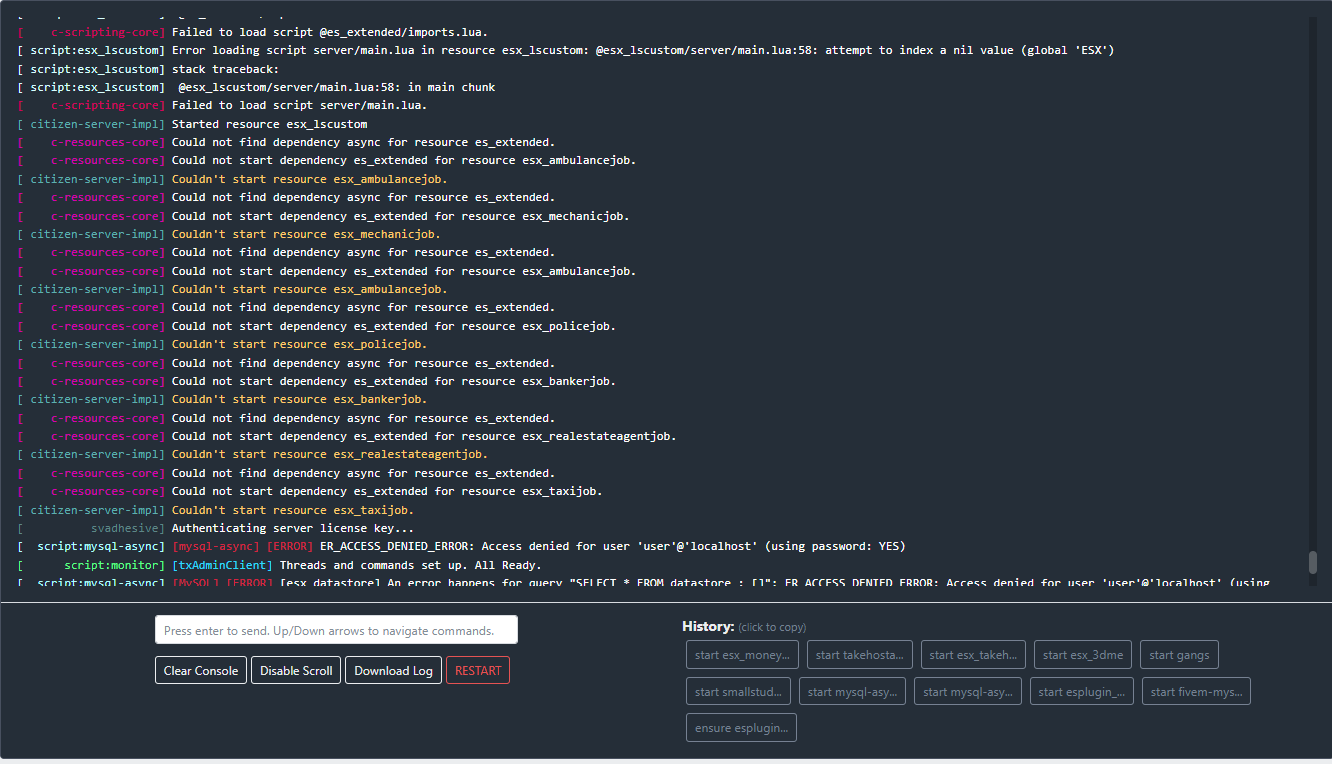Viewport: 1332px width, 764px height.
Task: Click the '(click to copy)' hint text
Action: click(x=772, y=627)
